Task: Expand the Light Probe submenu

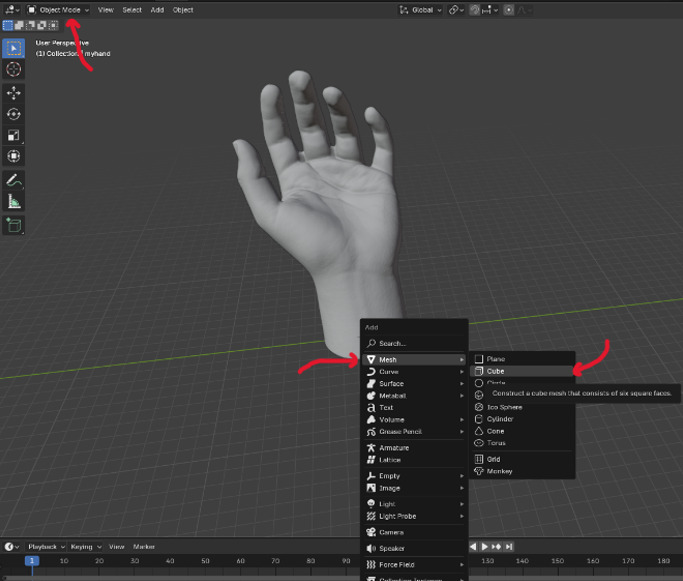Action: coord(414,516)
